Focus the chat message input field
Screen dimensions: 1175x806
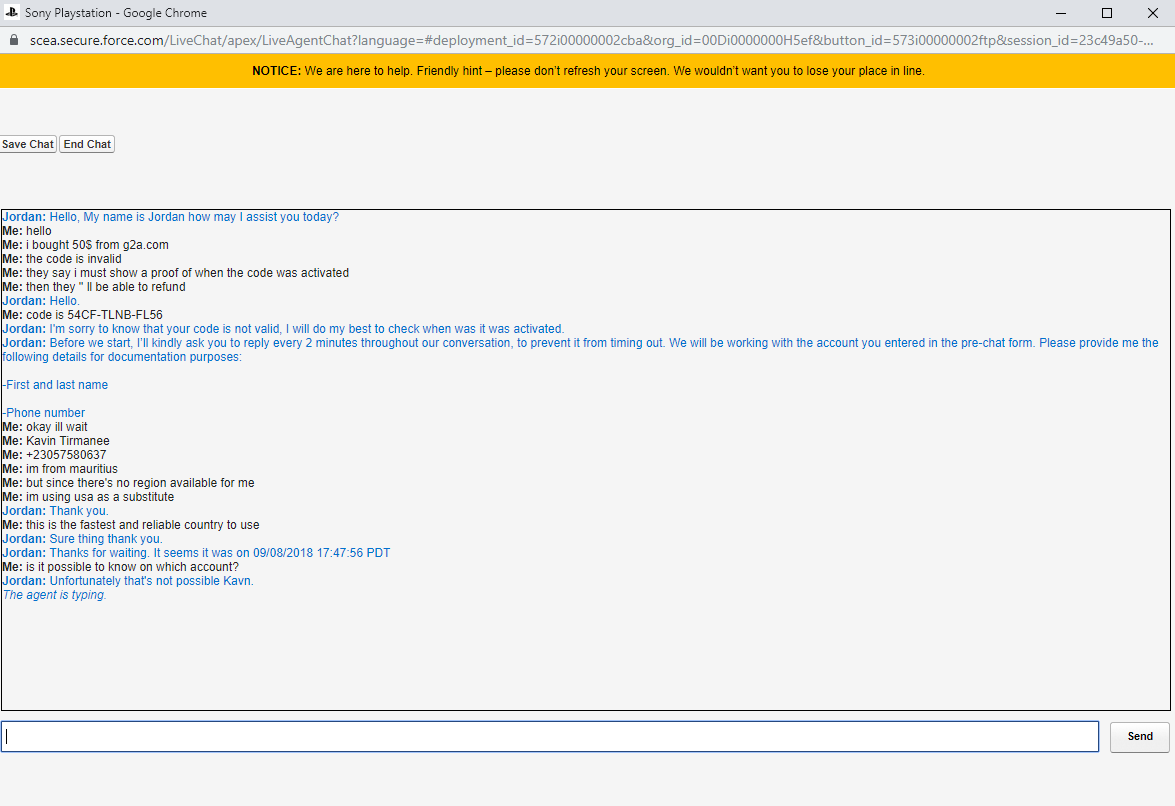tap(550, 736)
